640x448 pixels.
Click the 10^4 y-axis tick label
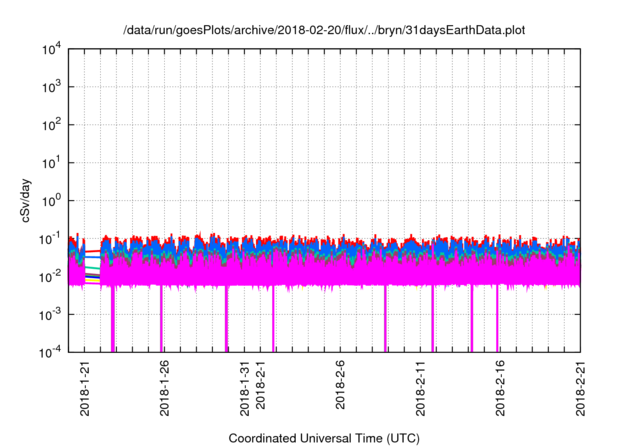coord(51,50)
